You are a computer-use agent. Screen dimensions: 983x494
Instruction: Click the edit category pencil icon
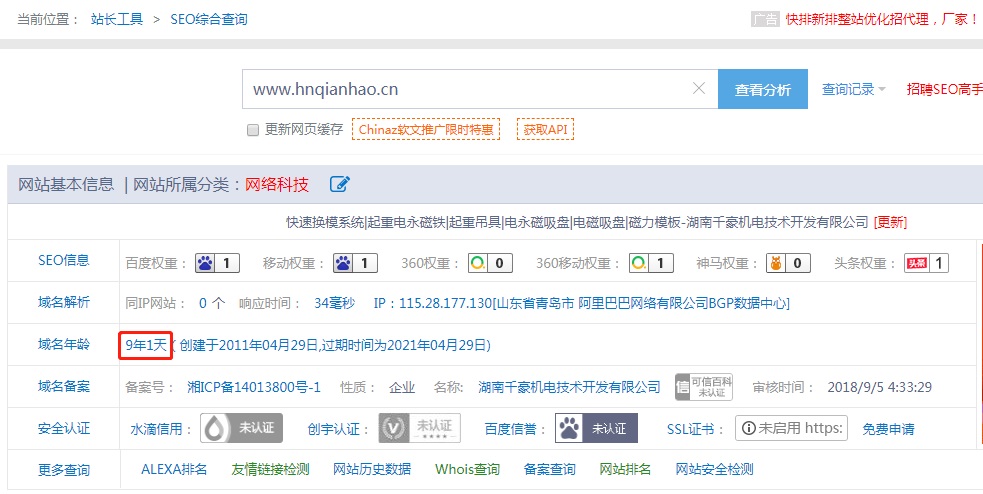340,184
